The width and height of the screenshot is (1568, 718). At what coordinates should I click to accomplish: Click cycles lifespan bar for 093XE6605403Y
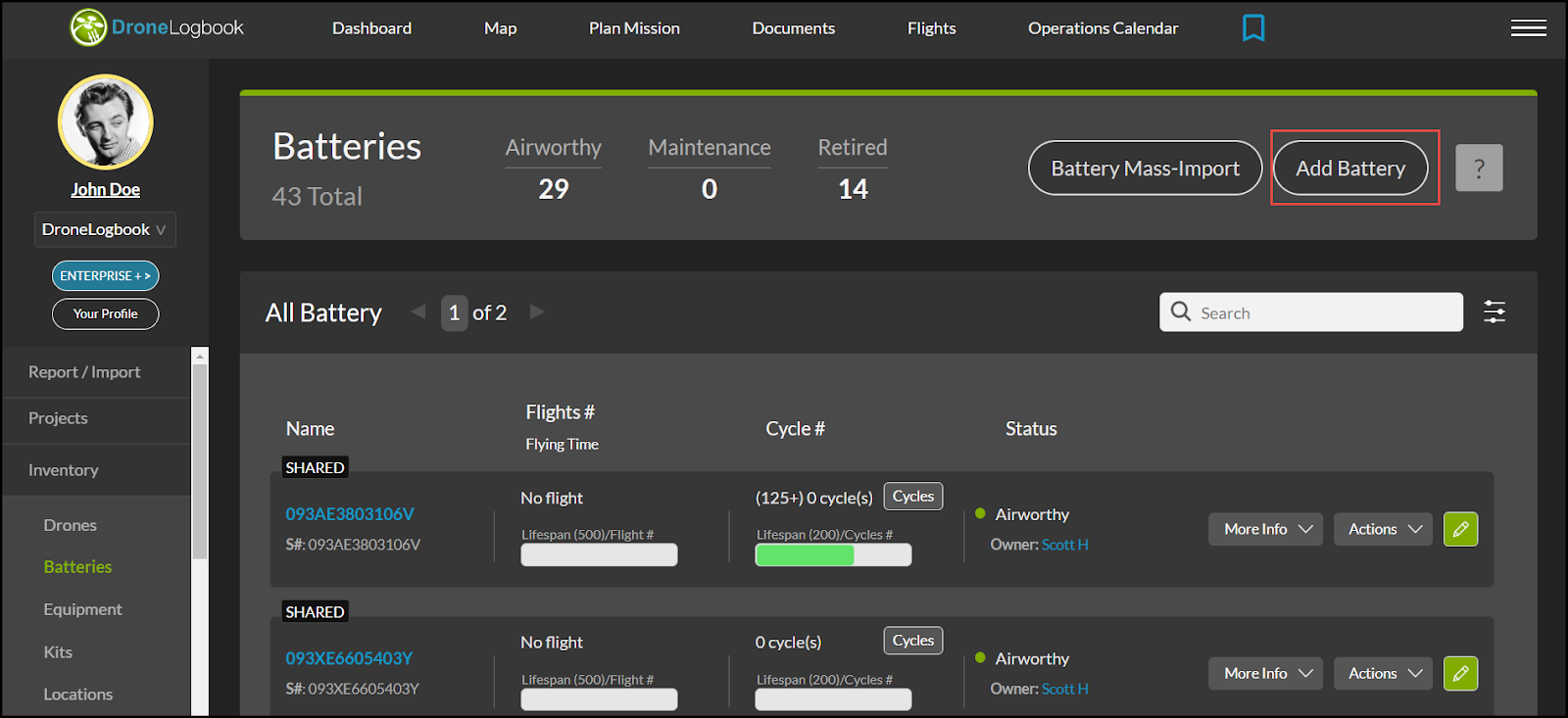click(x=833, y=699)
